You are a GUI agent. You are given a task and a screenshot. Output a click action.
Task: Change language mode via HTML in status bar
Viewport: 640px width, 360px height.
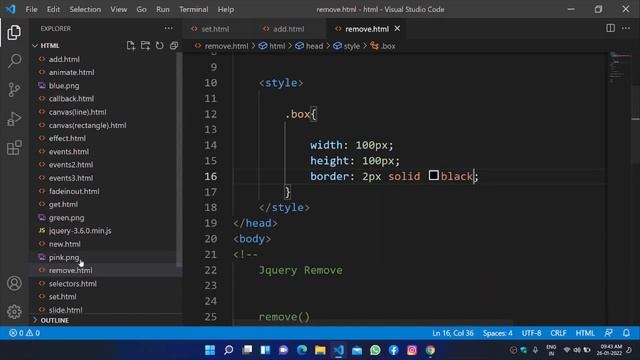[585, 333]
